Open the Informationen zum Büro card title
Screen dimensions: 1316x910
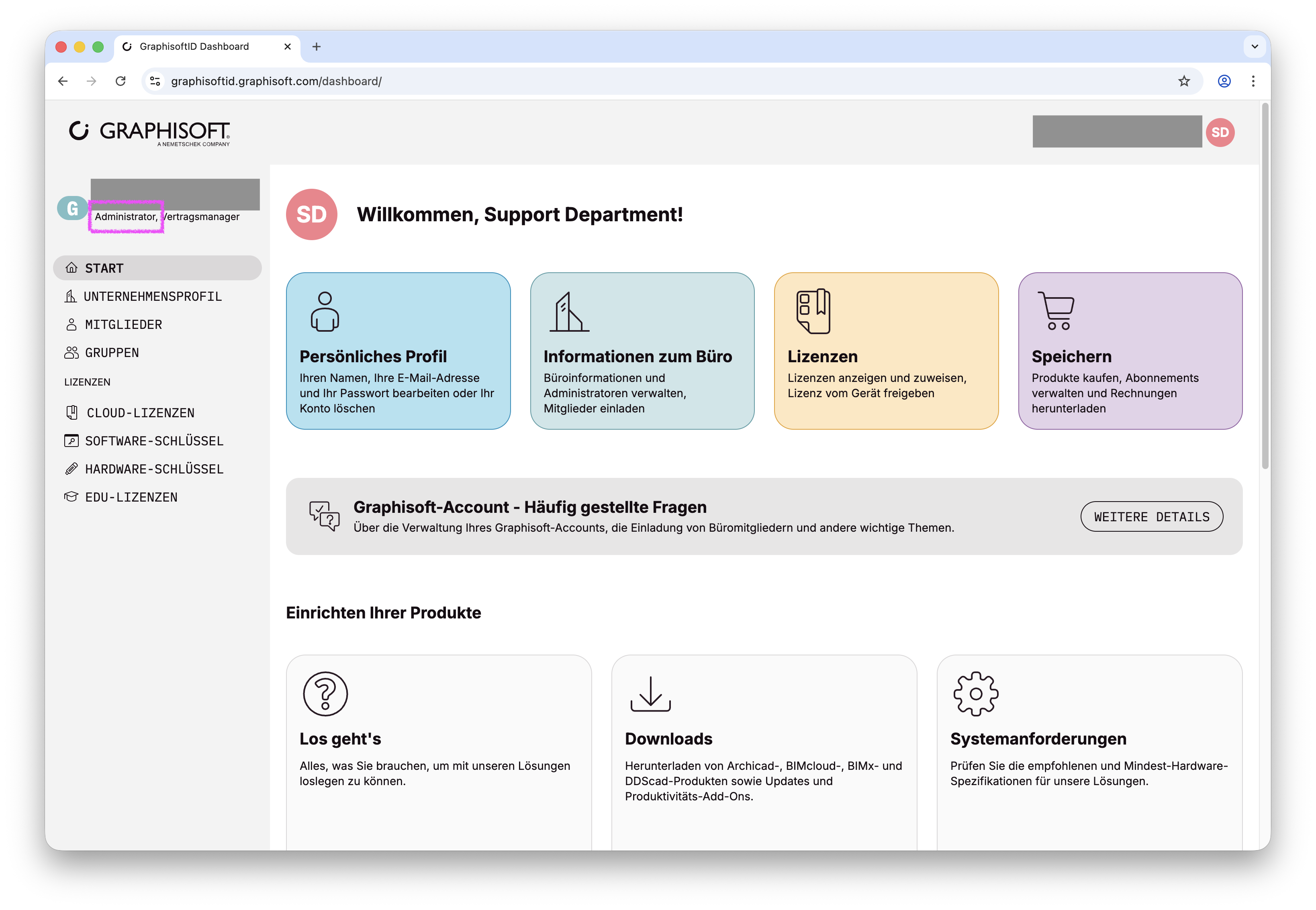(638, 356)
